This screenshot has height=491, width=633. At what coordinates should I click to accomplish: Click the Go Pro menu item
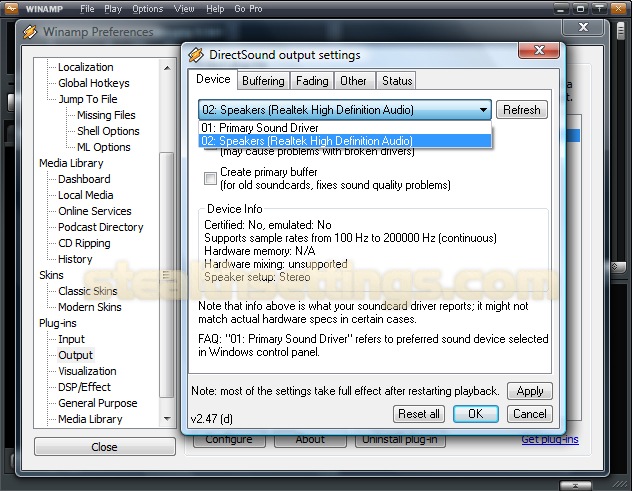click(x=248, y=8)
